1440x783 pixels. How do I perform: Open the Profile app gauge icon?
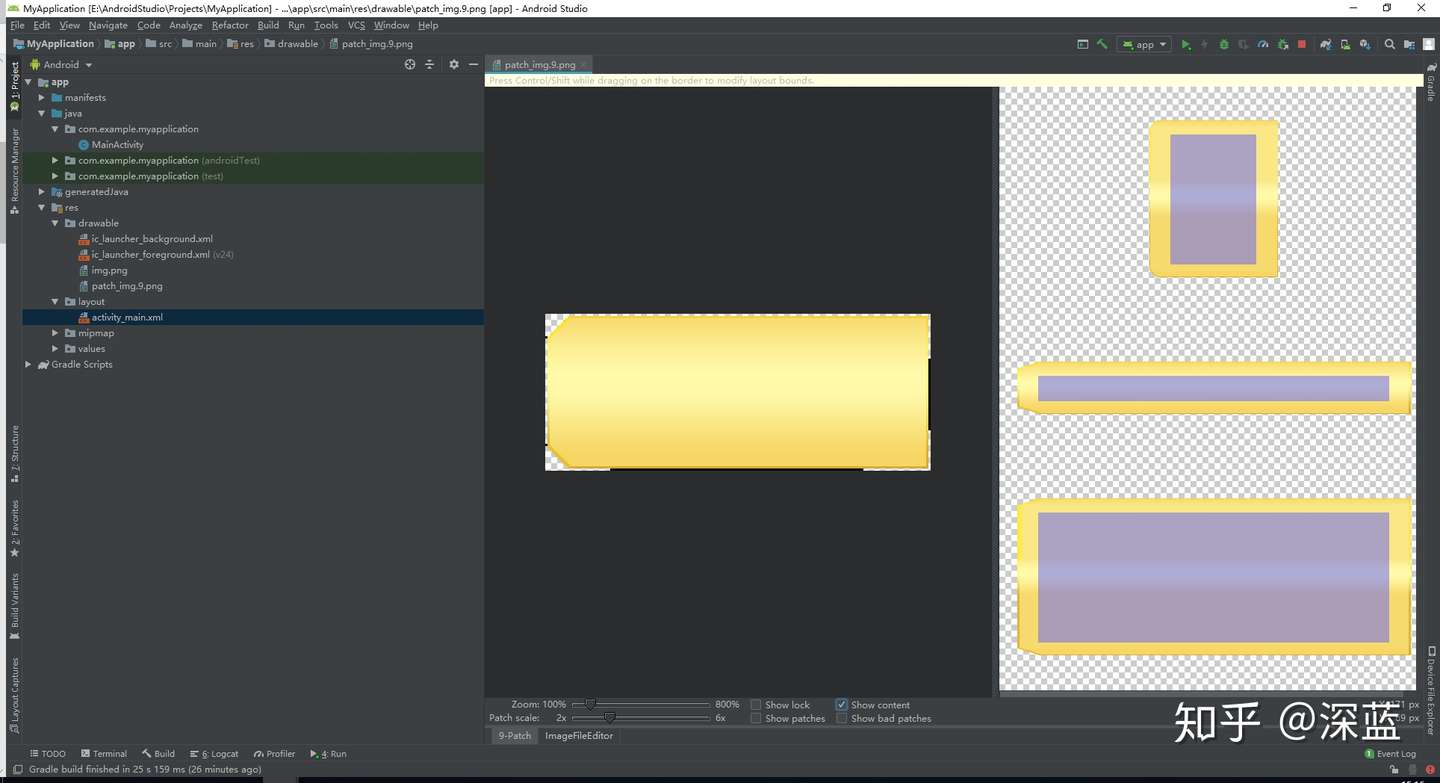click(x=1263, y=44)
